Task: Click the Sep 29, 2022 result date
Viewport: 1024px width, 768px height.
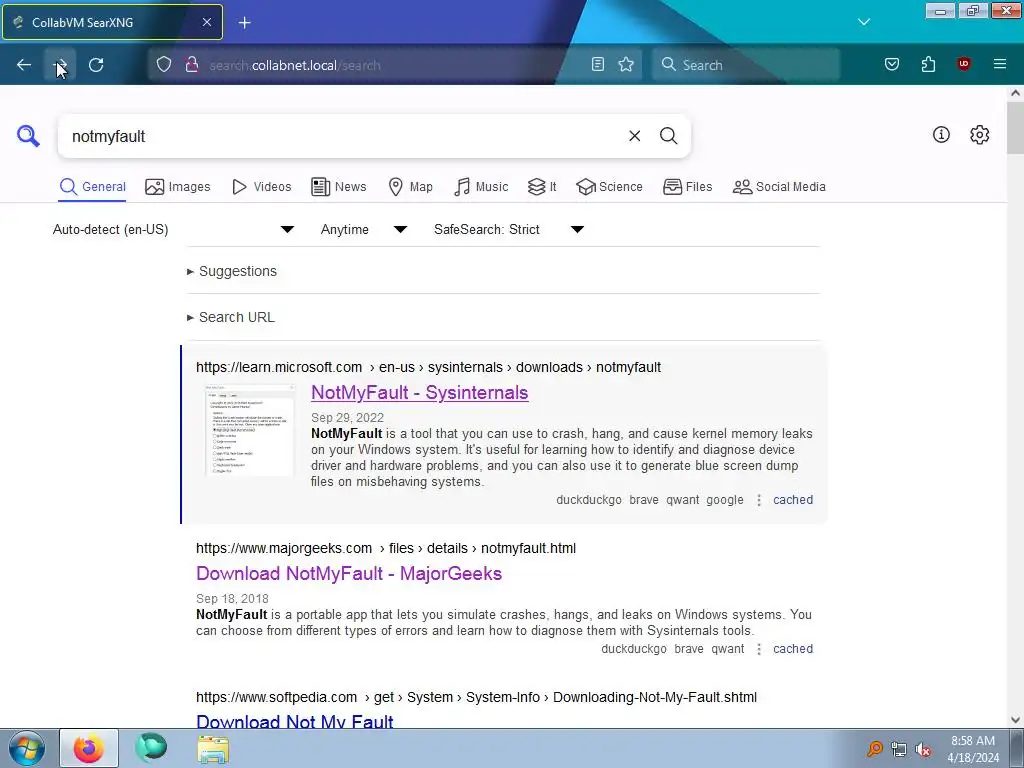Action: pos(347,418)
